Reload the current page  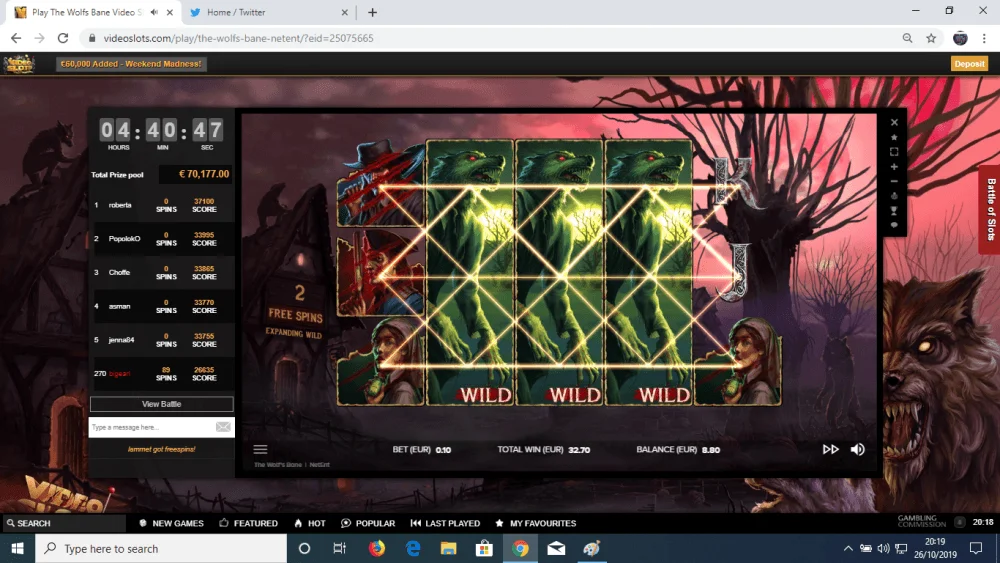click(x=62, y=38)
